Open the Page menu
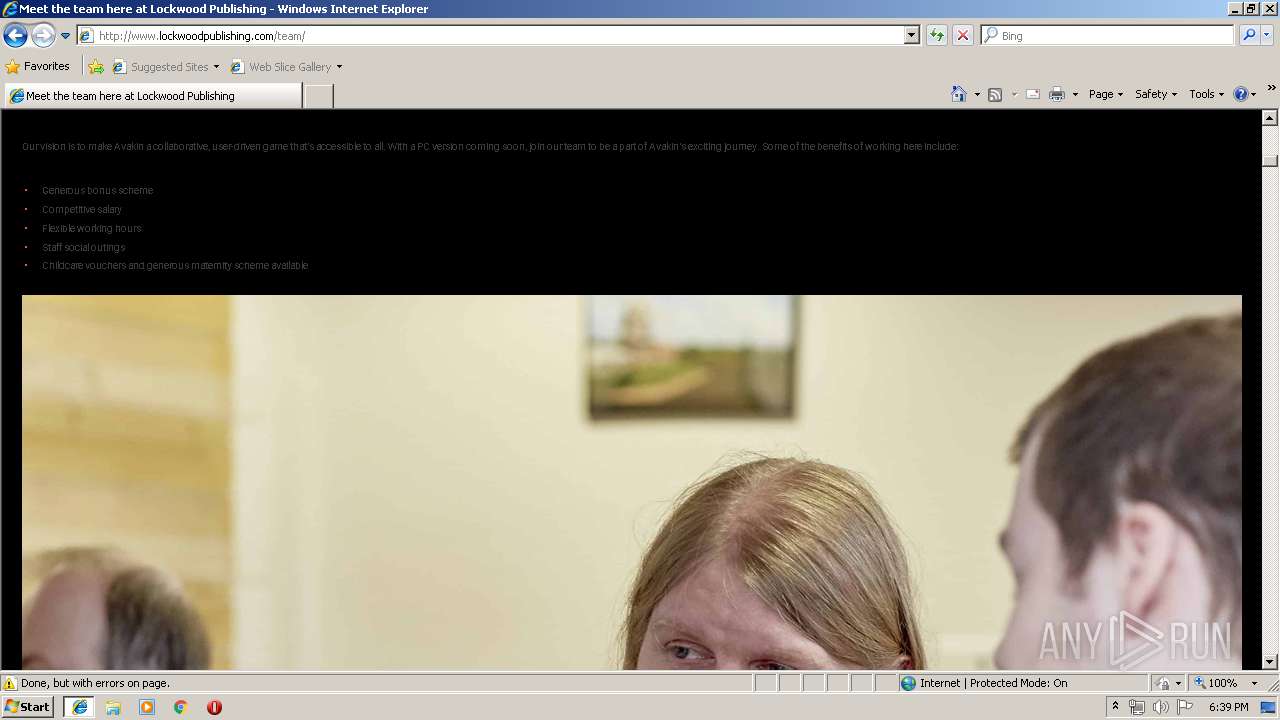 [1105, 94]
